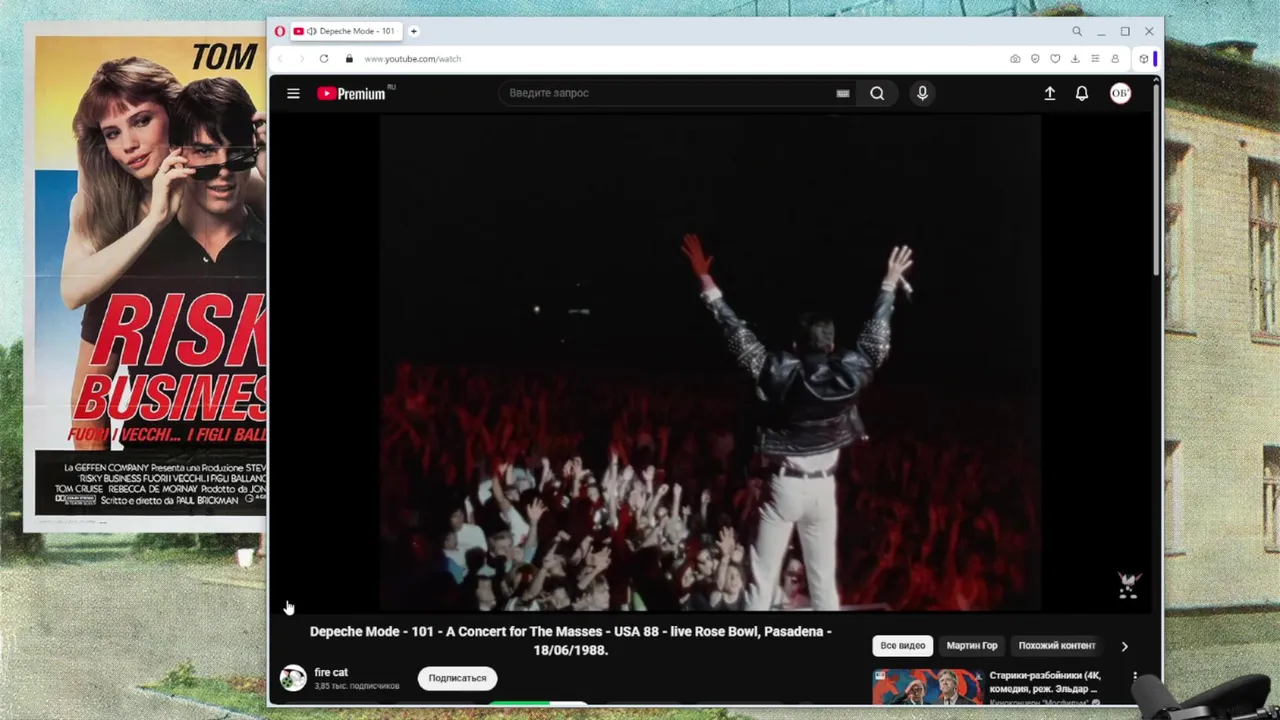
Task: Select the Мартин Гор chip
Action: point(972,646)
